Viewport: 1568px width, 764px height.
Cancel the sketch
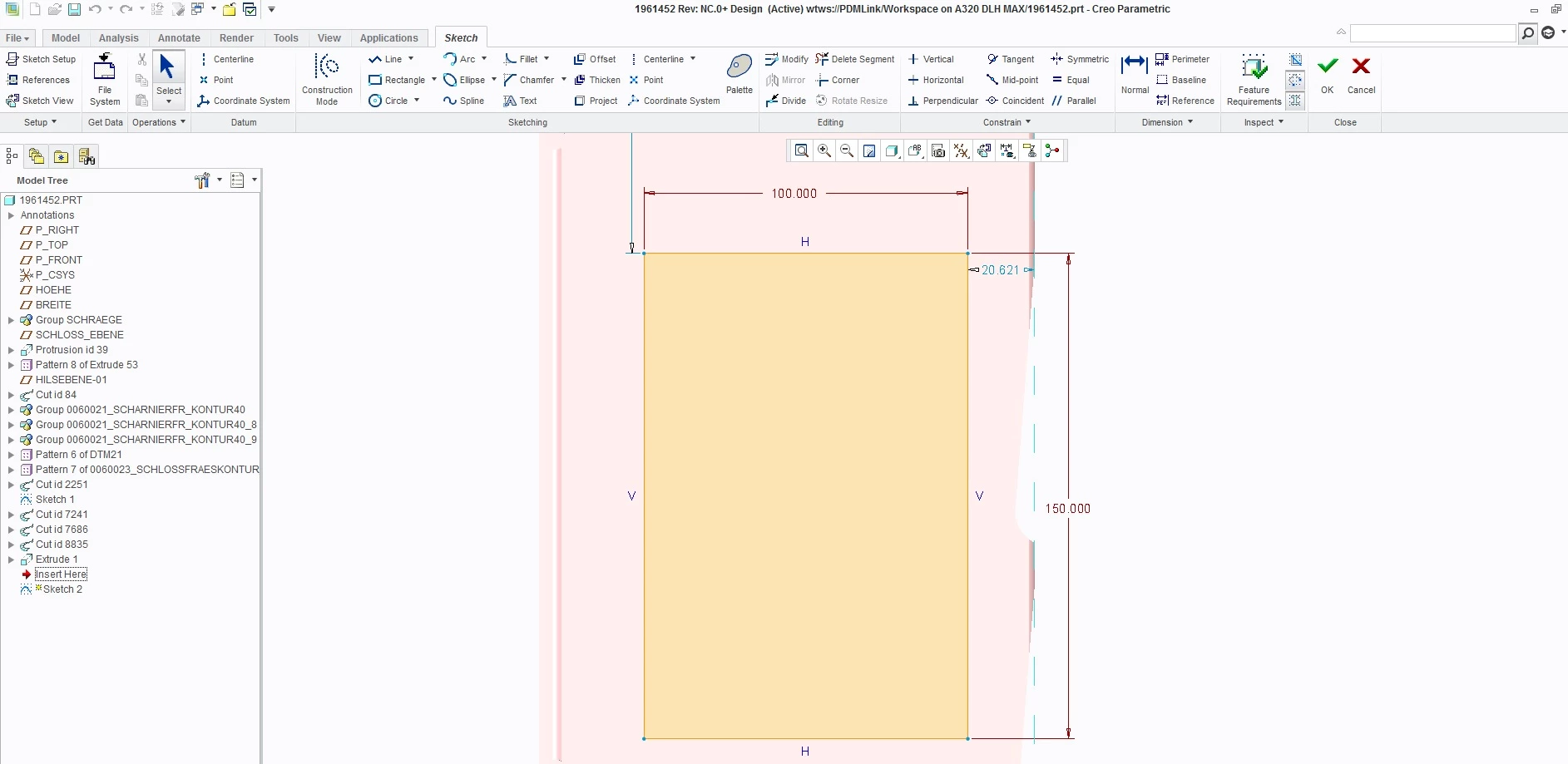1362,74
